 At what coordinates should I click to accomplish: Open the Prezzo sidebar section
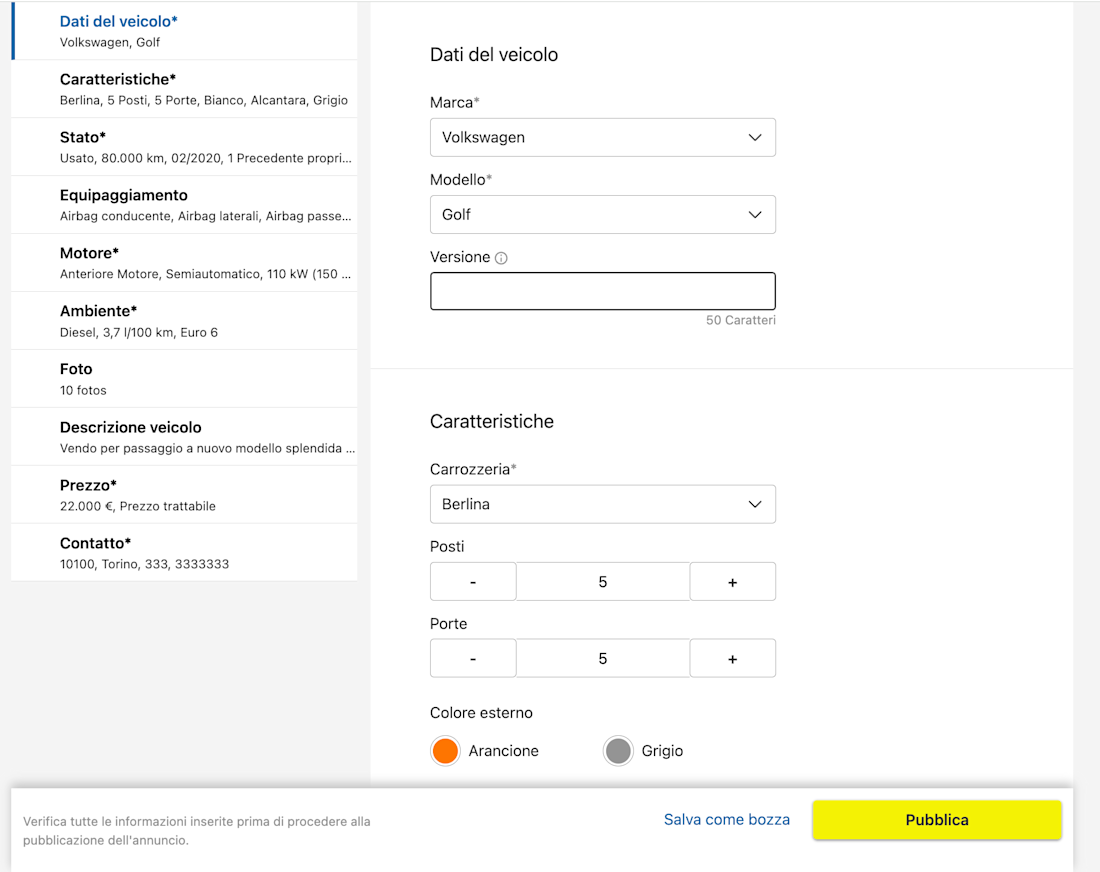coord(184,495)
